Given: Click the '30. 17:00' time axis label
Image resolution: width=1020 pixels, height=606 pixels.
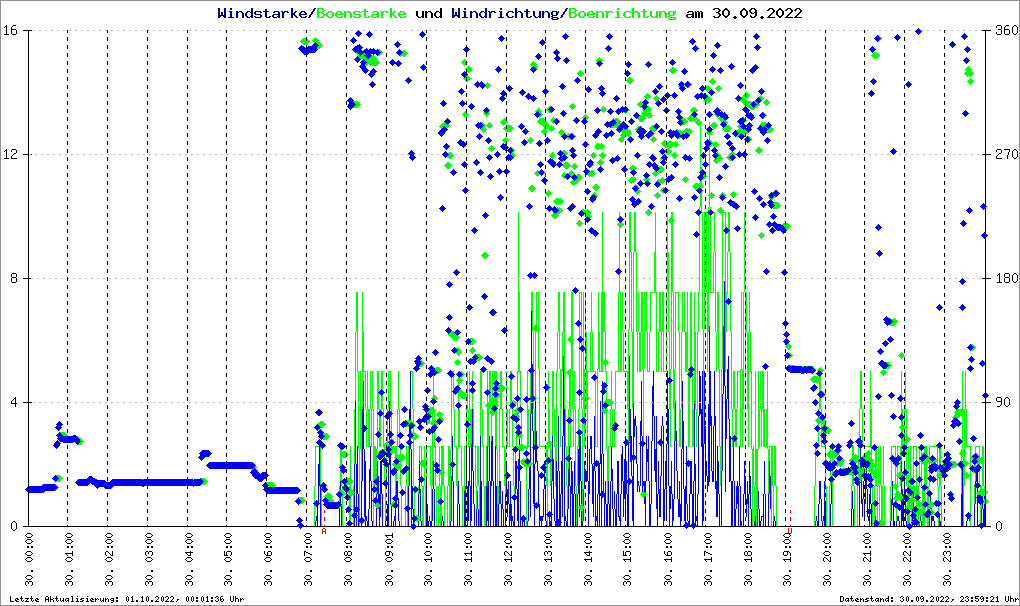Looking at the screenshot, I should 708,560.
